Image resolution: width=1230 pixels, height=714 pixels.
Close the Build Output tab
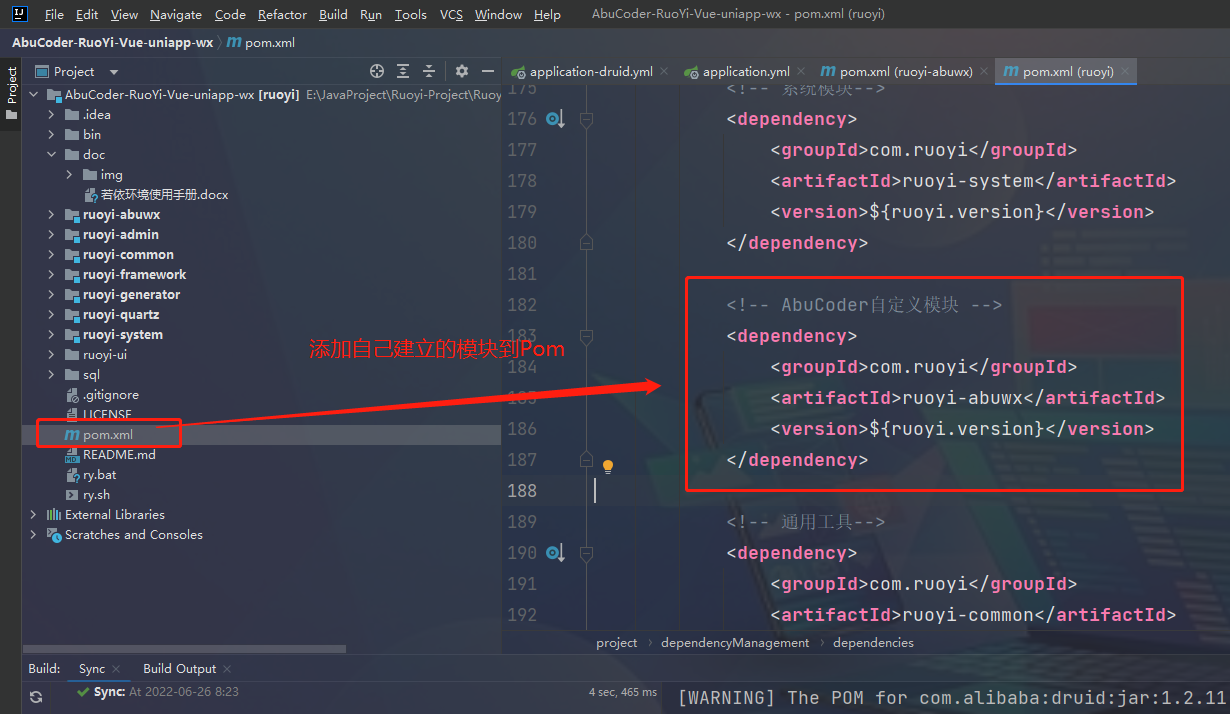click(227, 669)
